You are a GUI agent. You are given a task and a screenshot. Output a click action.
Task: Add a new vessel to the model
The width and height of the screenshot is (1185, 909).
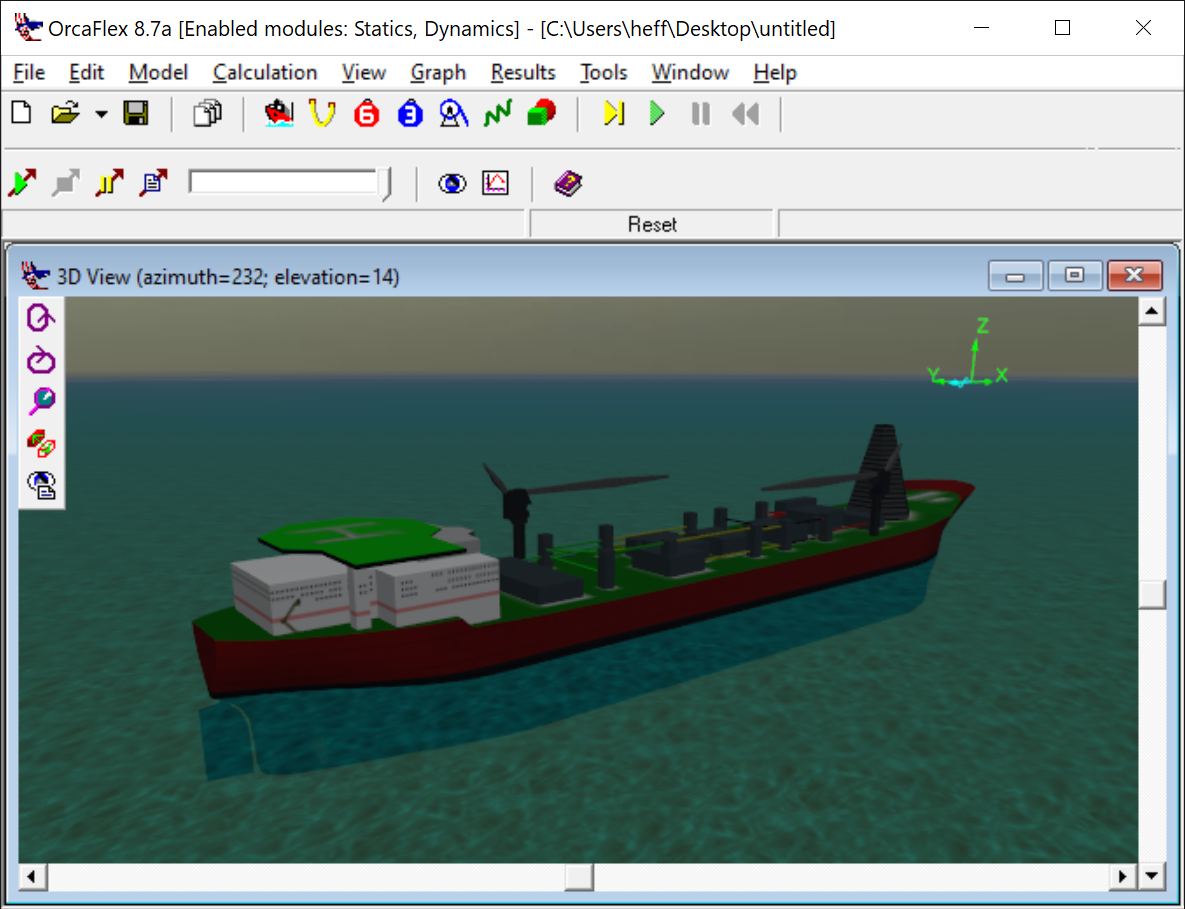[x=278, y=113]
